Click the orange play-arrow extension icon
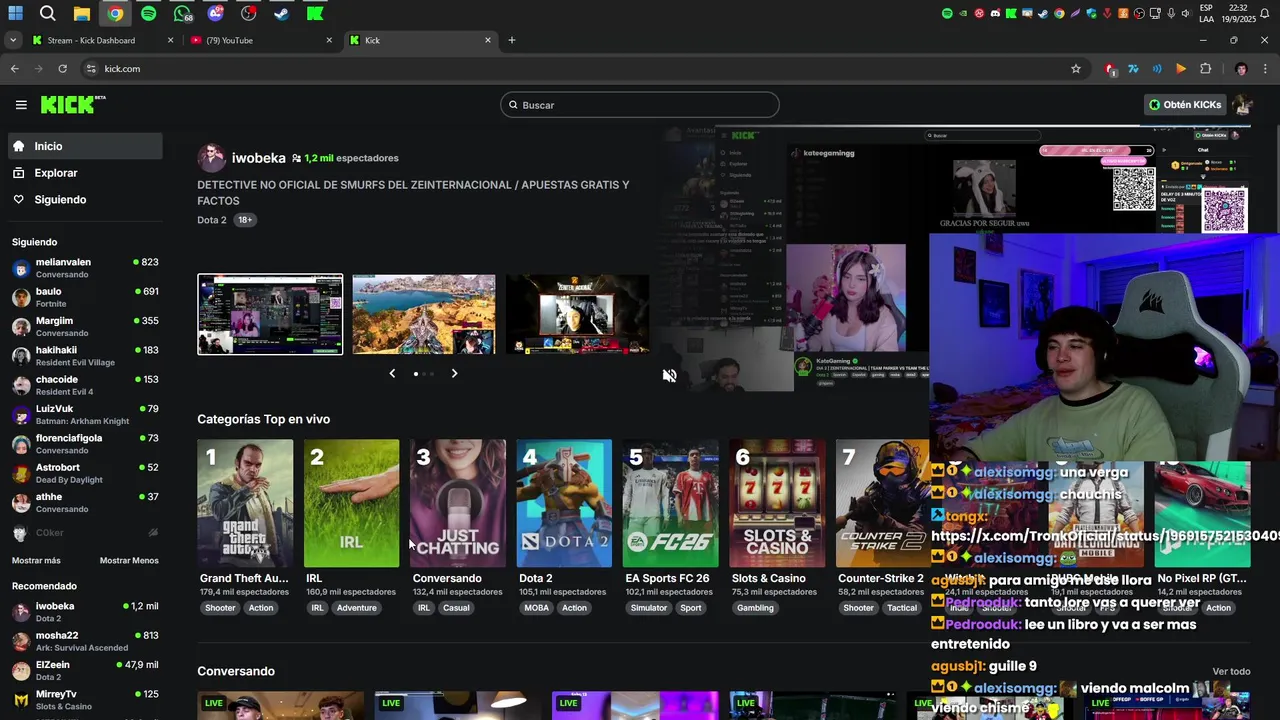 [x=1181, y=69]
